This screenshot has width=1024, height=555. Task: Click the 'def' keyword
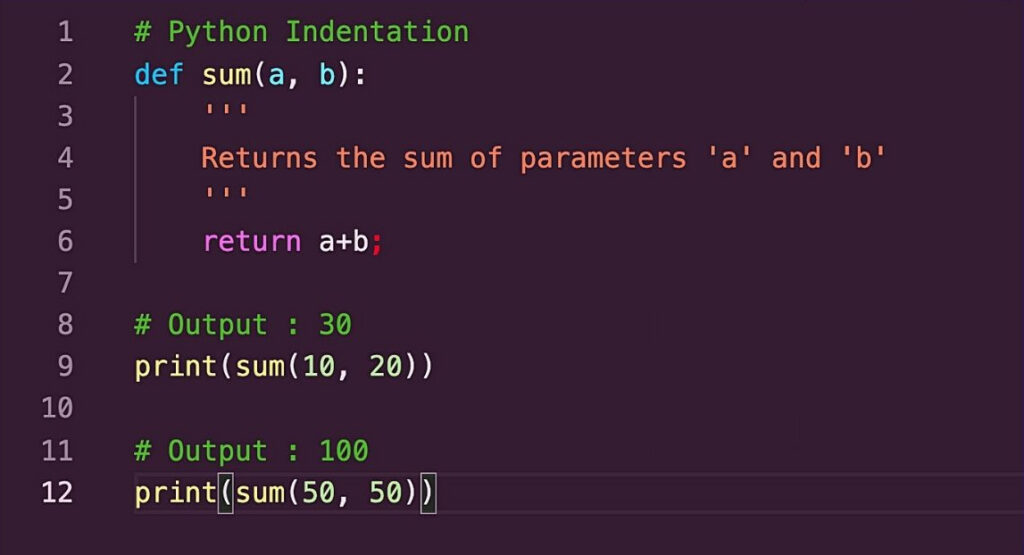pyautogui.click(x=159, y=74)
